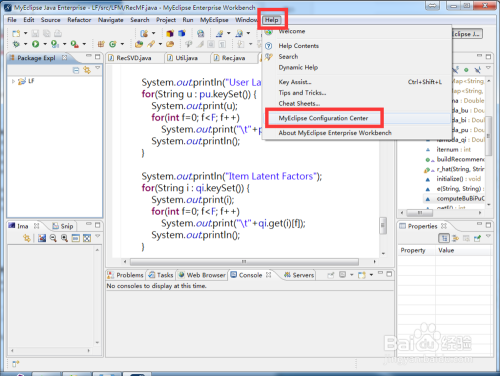
Task: Zoom out in the Image Preview panel
Action: pyautogui.click(x=53, y=238)
